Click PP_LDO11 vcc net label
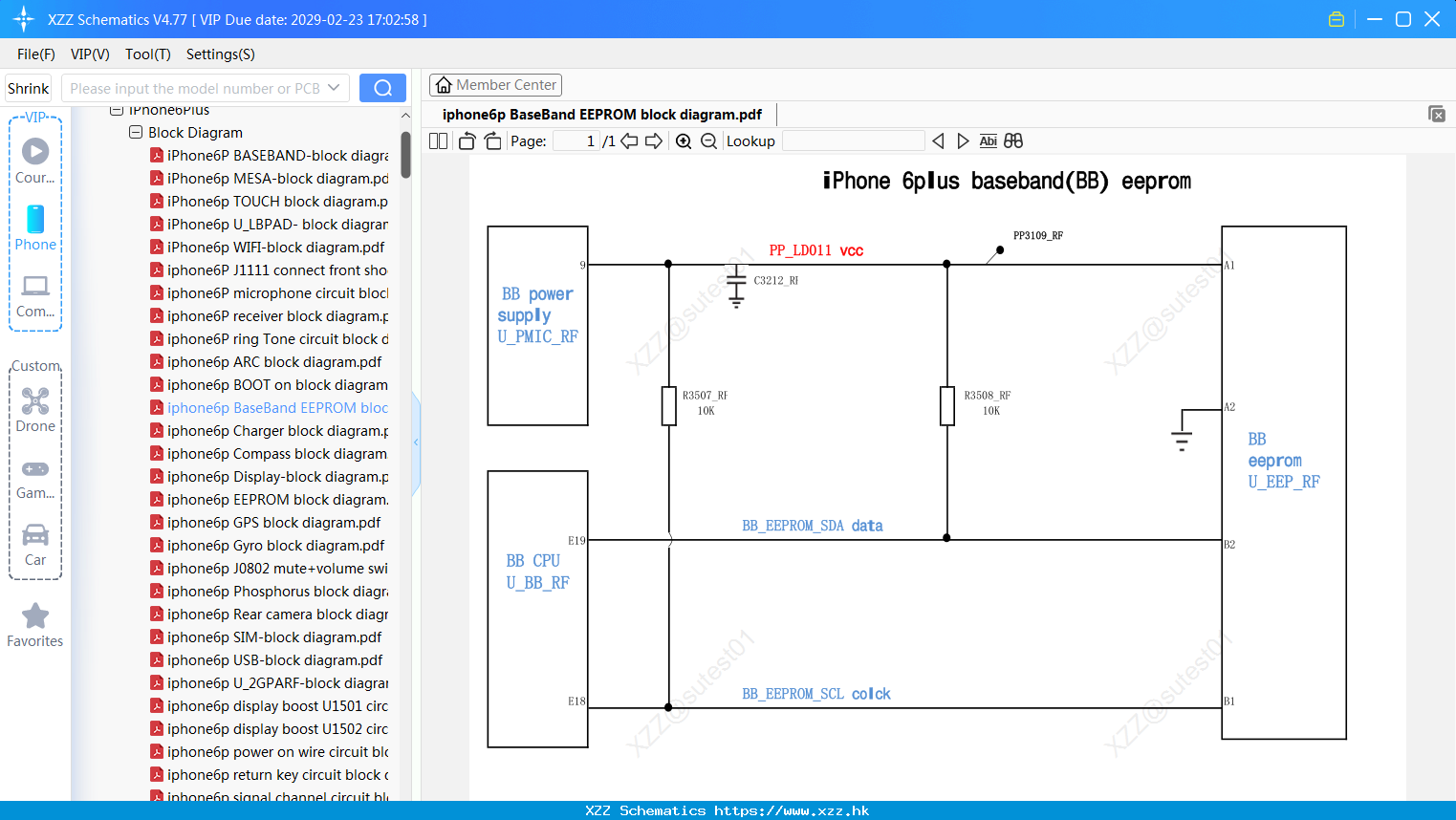This screenshot has width=1456, height=820. [815, 250]
